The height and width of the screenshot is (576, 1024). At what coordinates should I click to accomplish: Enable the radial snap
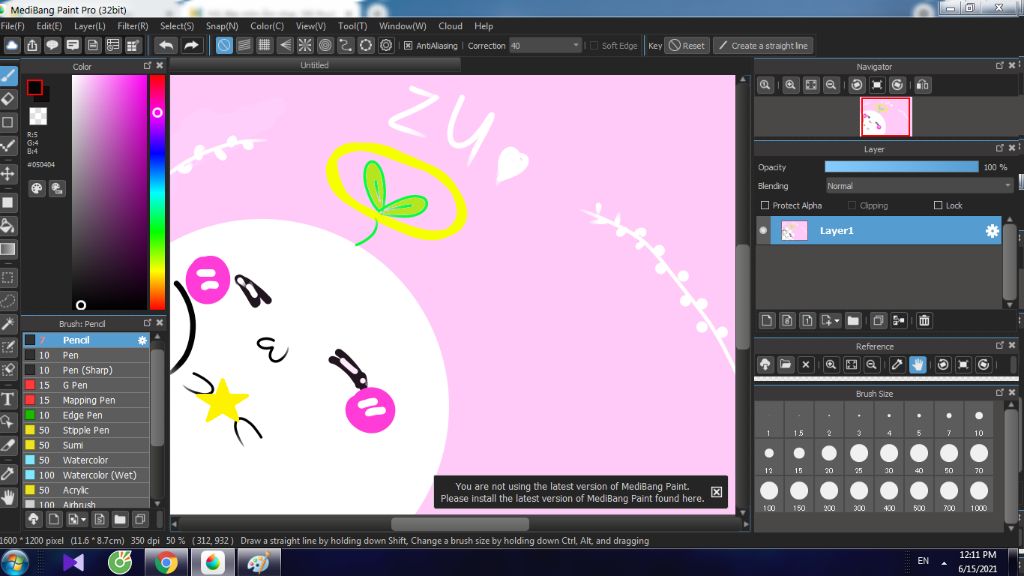click(x=305, y=46)
